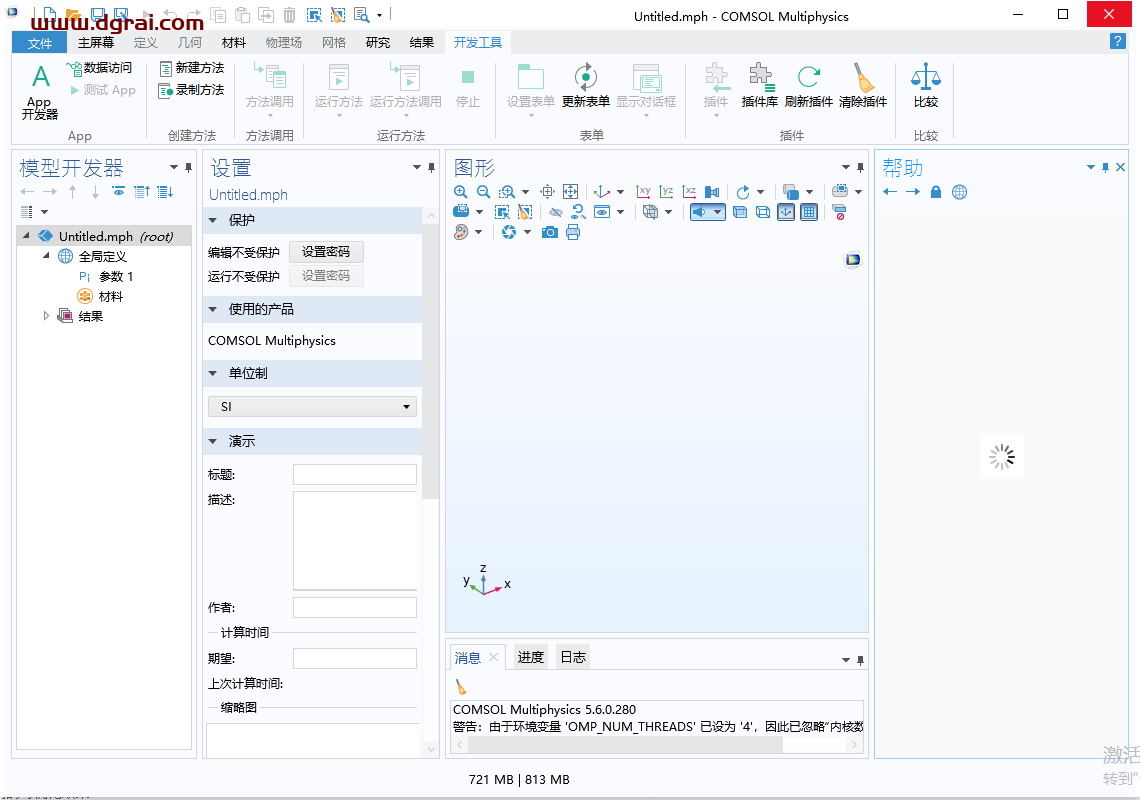Screen dimensions: 1140x800
Task: Take an image snapshot with camera icon
Action: click(x=550, y=233)
